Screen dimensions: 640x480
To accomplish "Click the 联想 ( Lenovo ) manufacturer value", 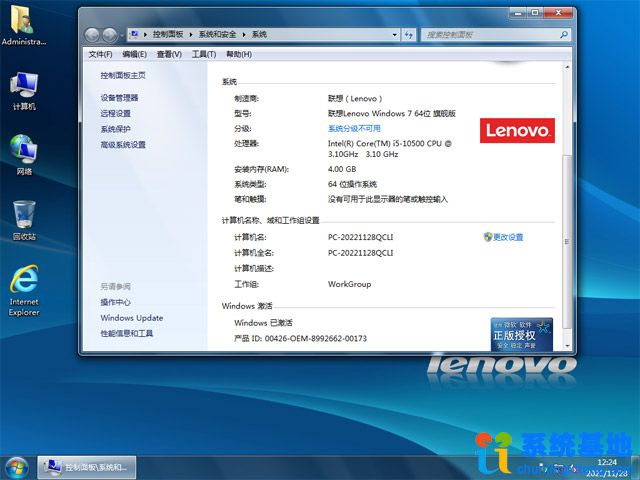I will click(355, 98).
